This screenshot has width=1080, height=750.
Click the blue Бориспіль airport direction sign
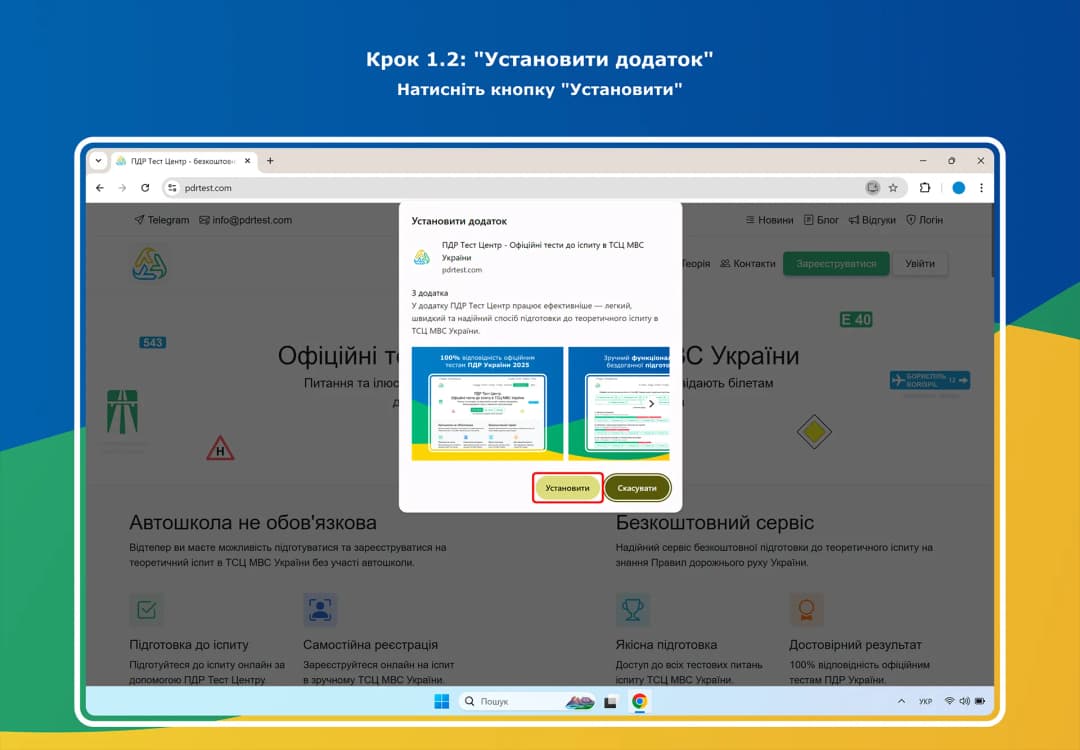[930, 380]
